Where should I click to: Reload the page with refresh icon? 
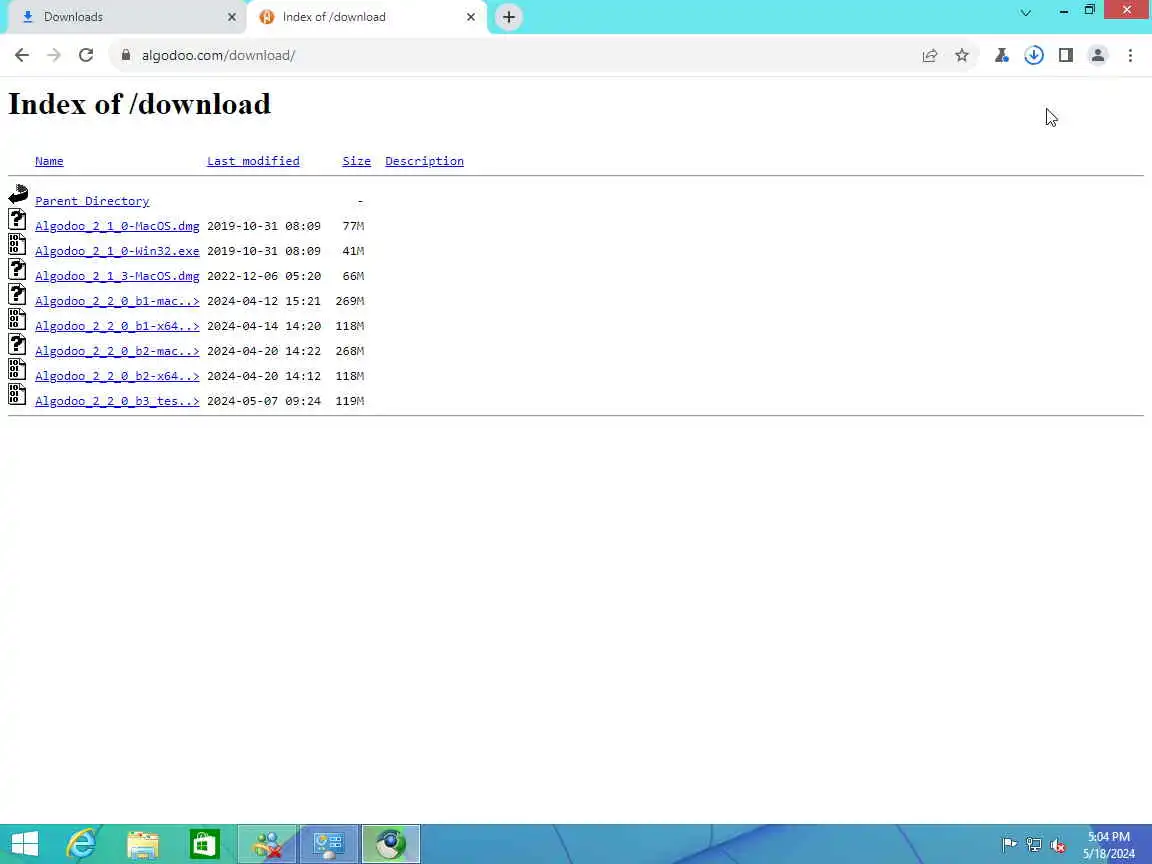(x=86, y=55)
